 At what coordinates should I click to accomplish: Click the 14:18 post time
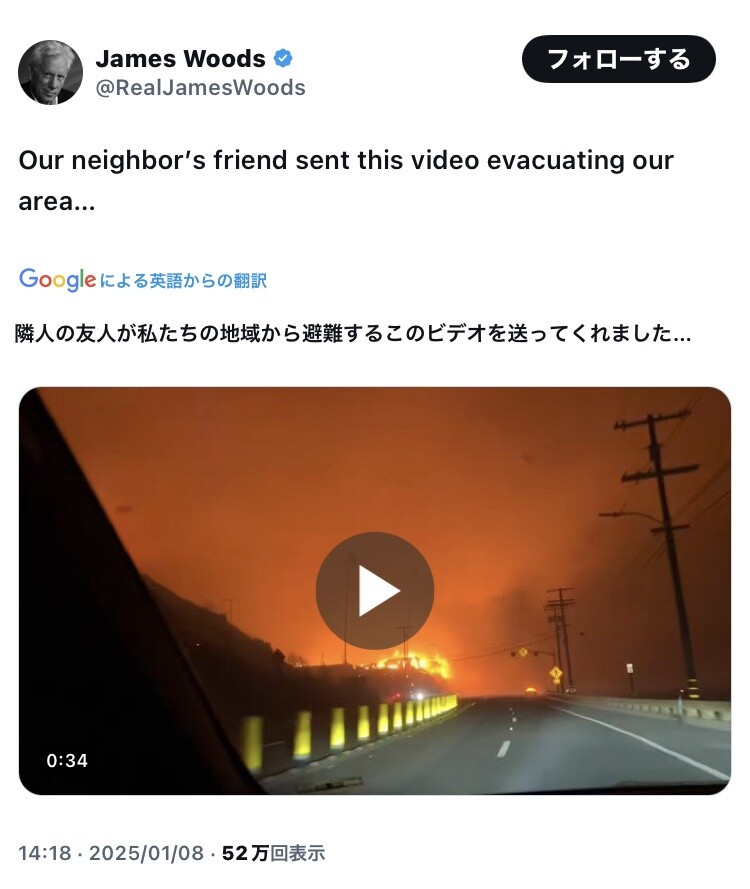(x=45, y=853)
